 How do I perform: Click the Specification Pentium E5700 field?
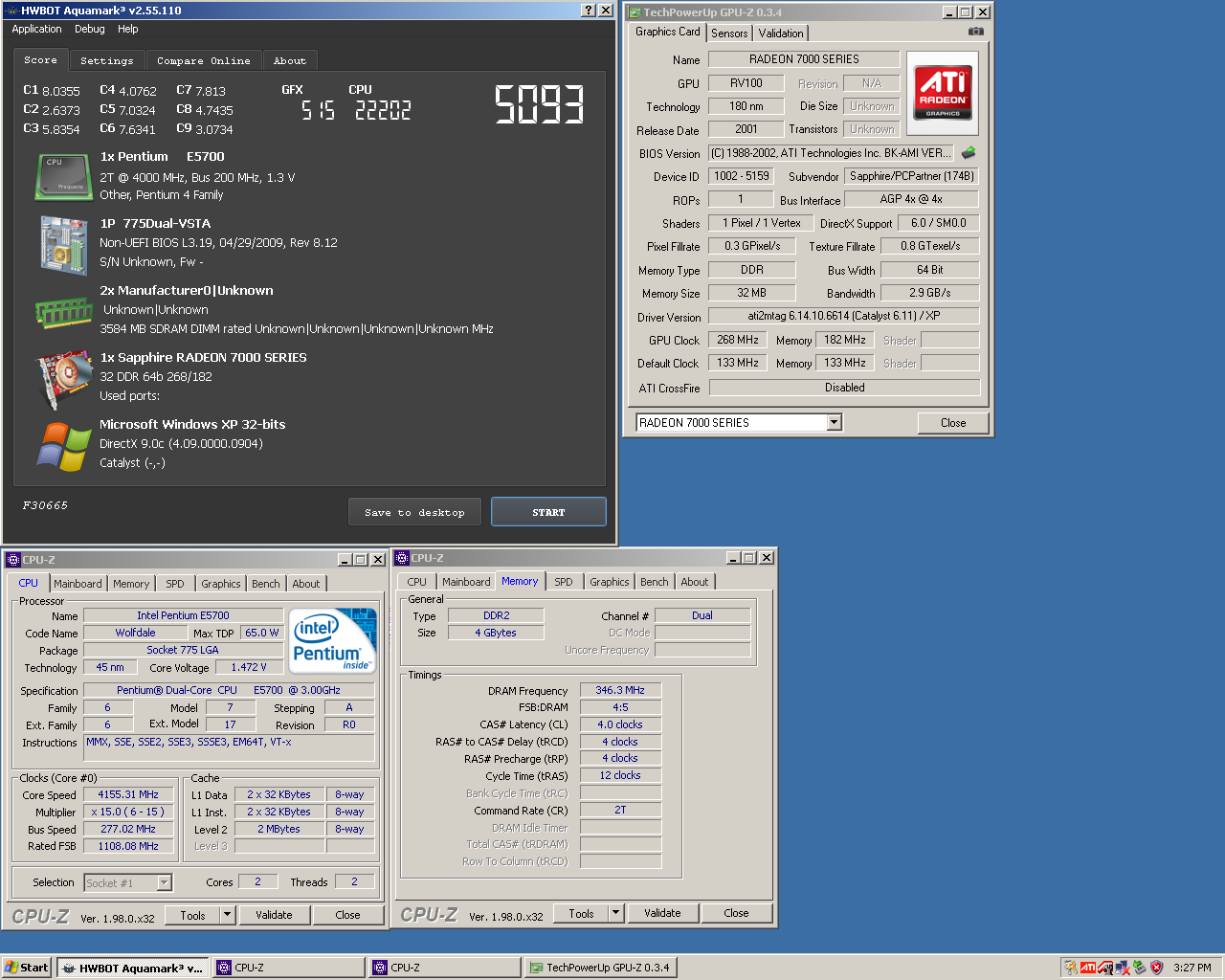tap(229, 690)
